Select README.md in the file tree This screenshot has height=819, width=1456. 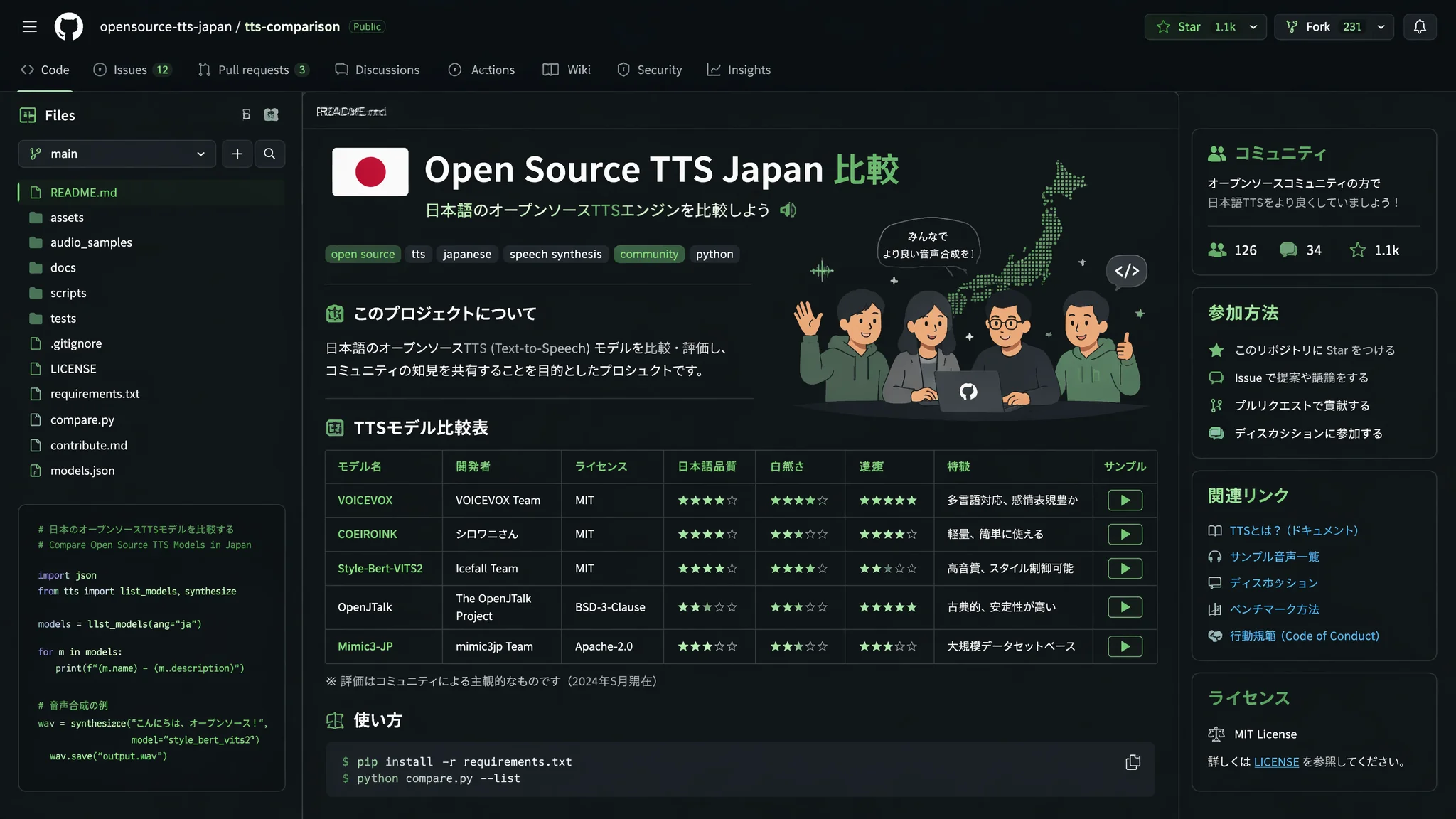click(x=151, y=193)
